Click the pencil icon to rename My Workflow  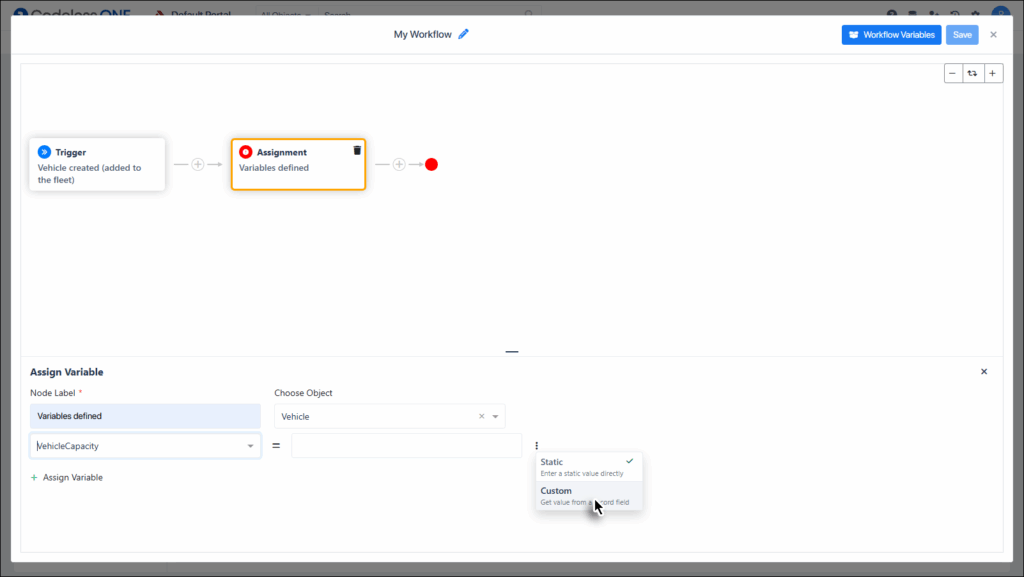(463, 34)
